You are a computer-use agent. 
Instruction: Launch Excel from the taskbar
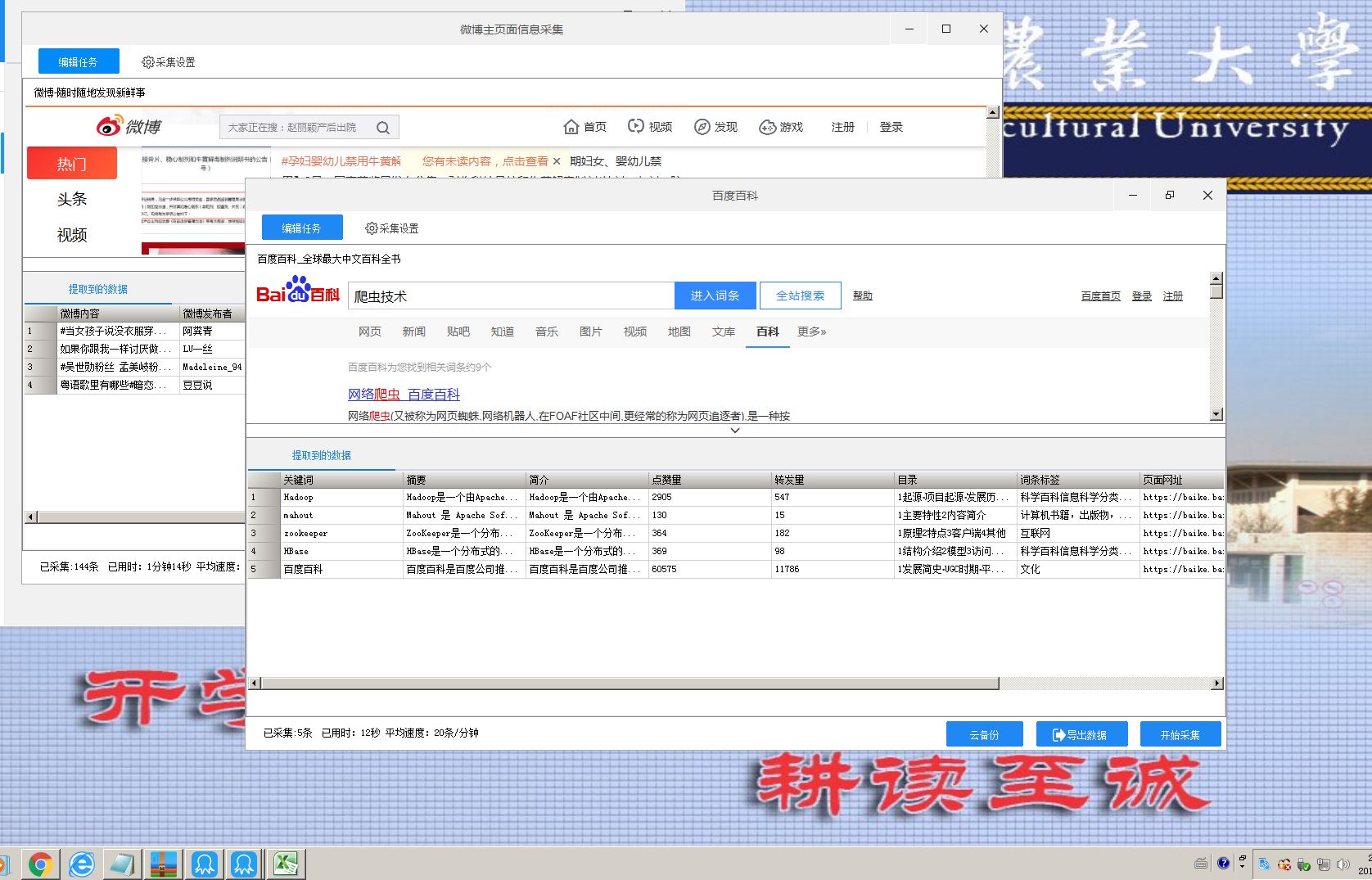coord(285,863)
